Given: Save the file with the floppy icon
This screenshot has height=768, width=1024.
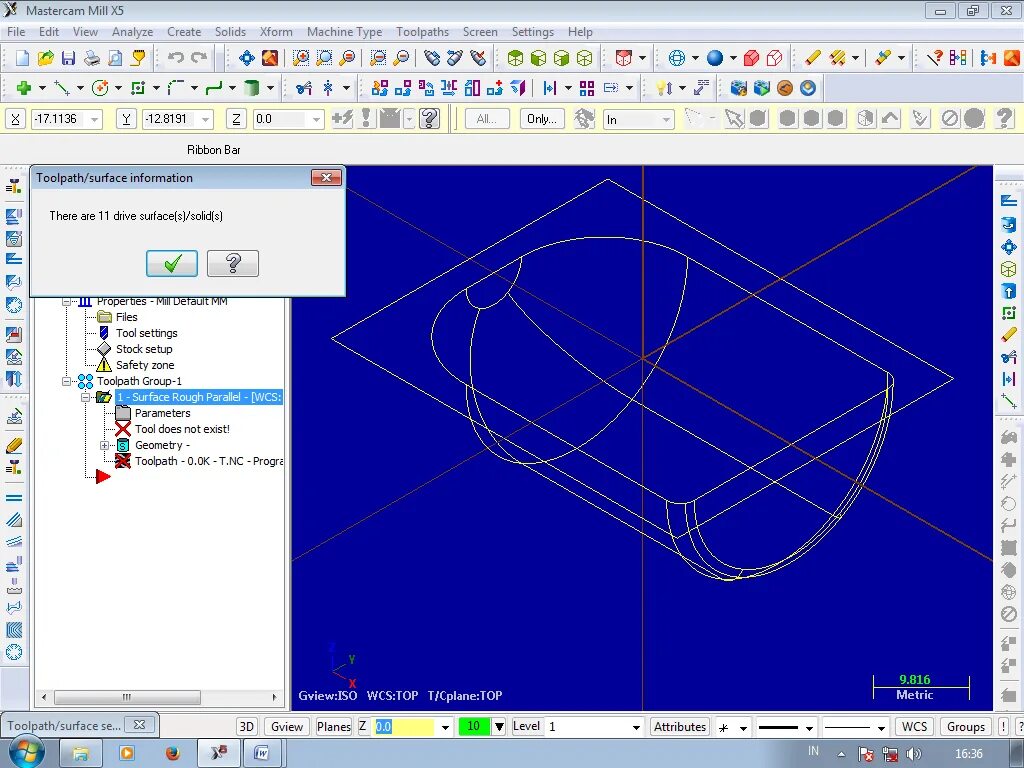Looking at the screenshot, I should 69,58.
